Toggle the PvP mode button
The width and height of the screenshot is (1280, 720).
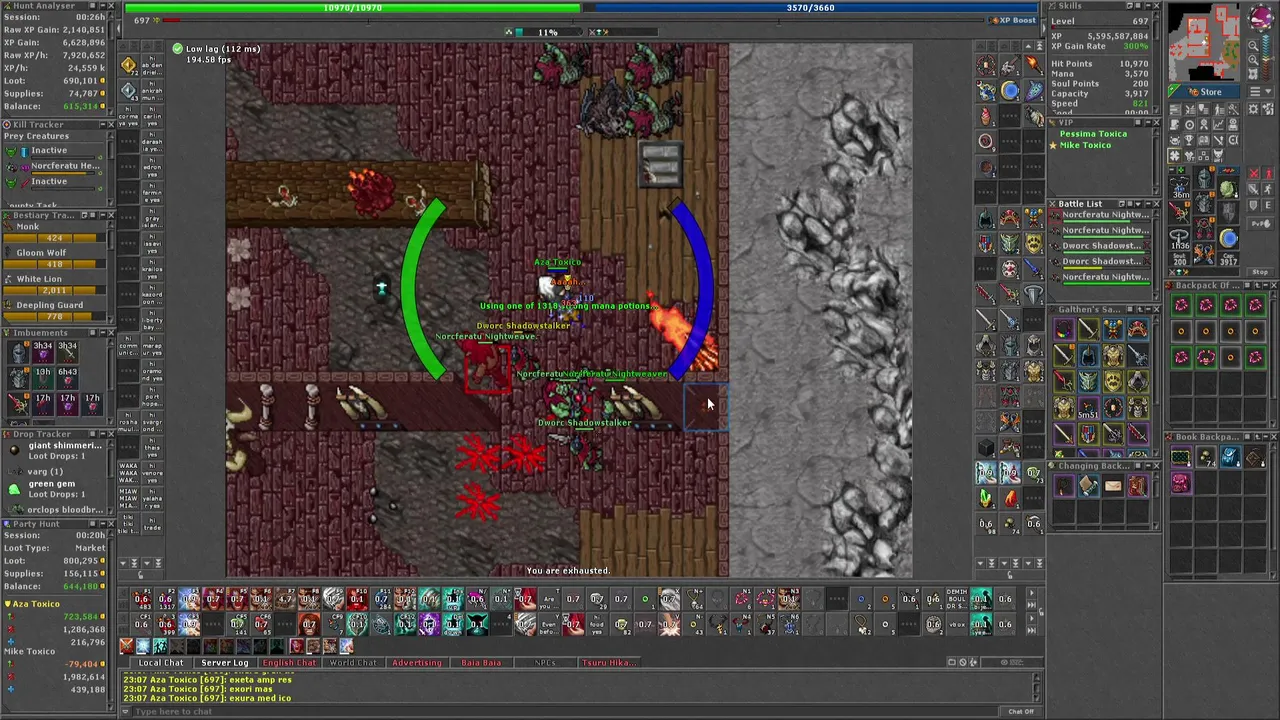1261,223
